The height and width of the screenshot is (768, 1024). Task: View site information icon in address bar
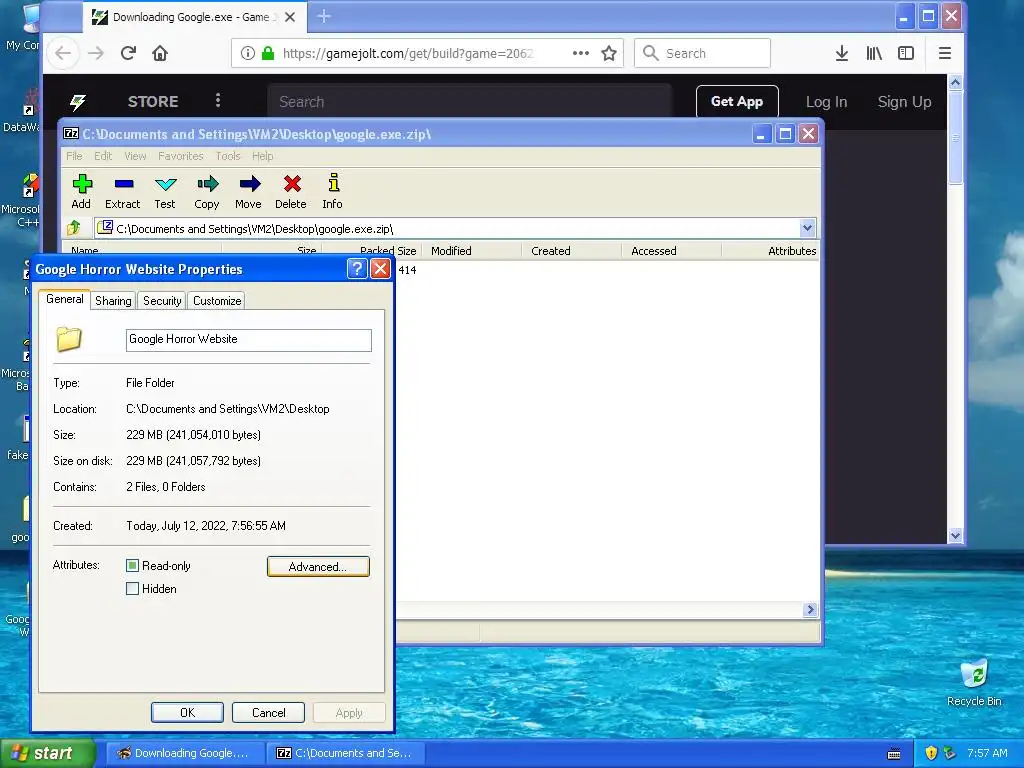click(x=247, y=54)
